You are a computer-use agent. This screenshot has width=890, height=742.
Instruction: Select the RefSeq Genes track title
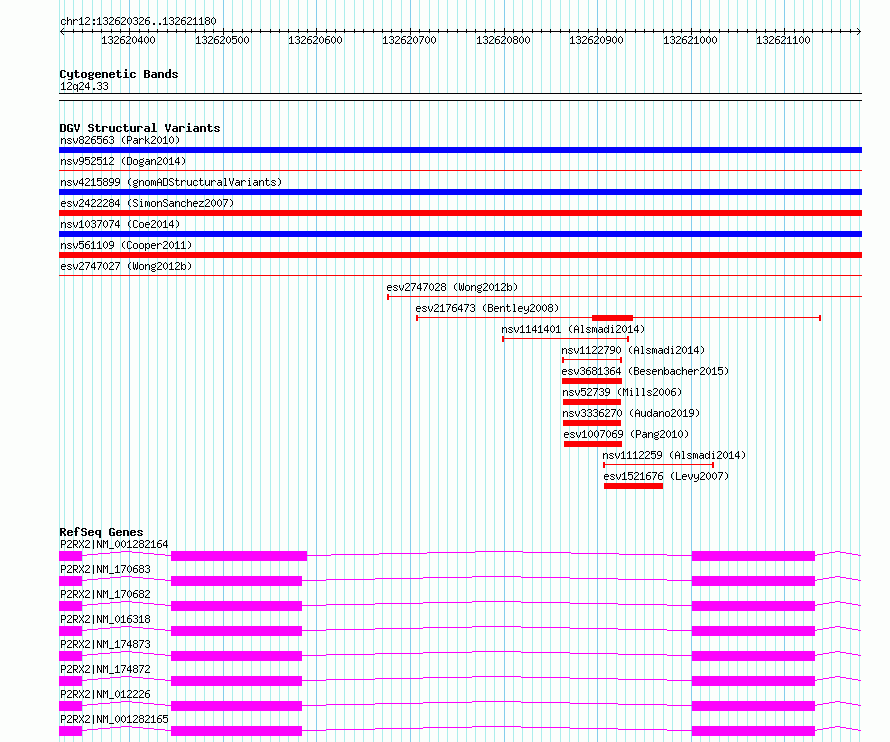click(x=102, y=532)
